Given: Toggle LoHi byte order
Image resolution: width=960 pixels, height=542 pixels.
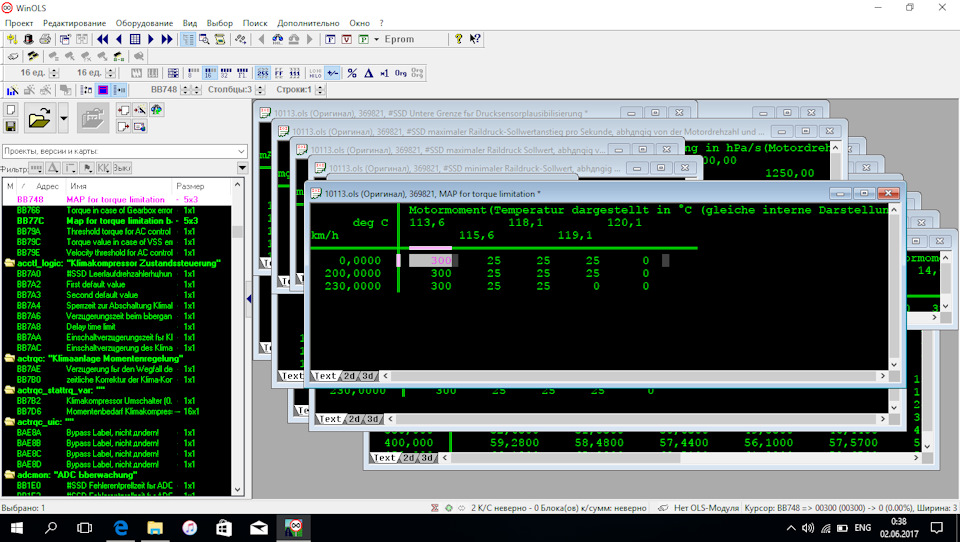Looking at the screenshot, I should pyautogui.click(x=315, y=73).
